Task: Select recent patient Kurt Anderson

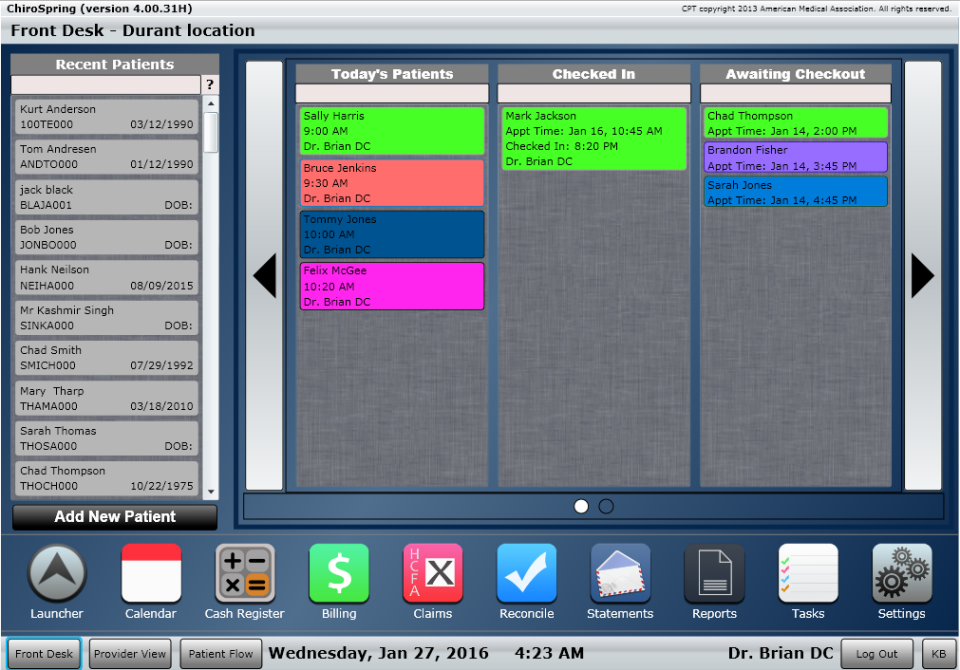Action: click(107, 116)
